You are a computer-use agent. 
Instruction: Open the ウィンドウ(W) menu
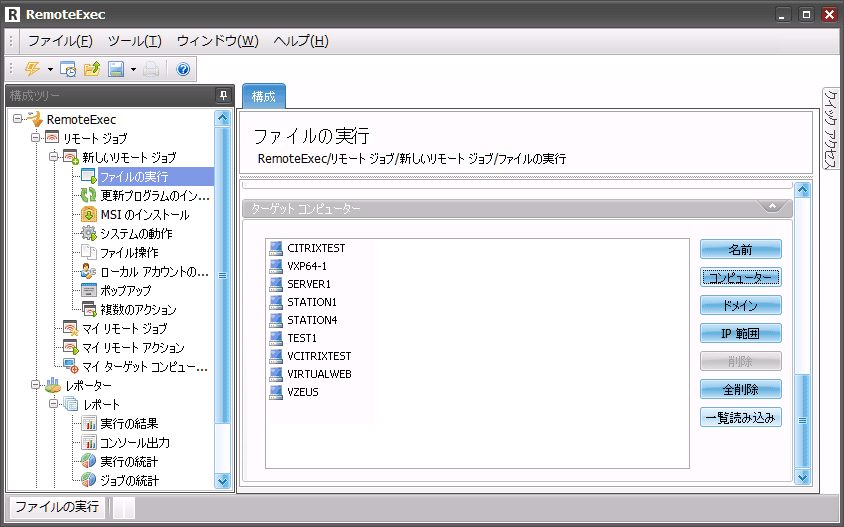(x=217, y=41)
